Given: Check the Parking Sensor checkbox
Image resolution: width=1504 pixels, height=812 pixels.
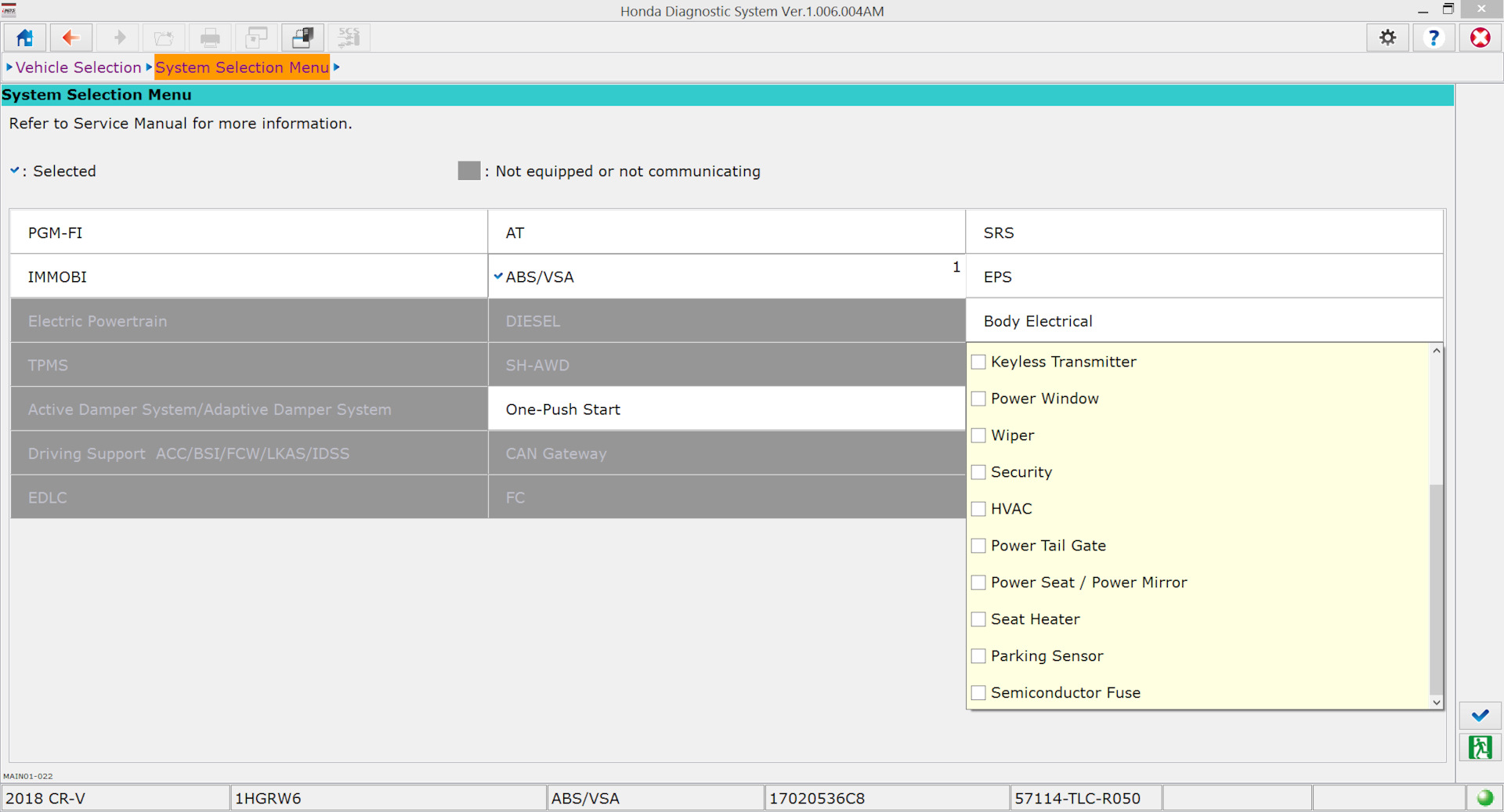Looking at the screenshot, I should point(978,656).
